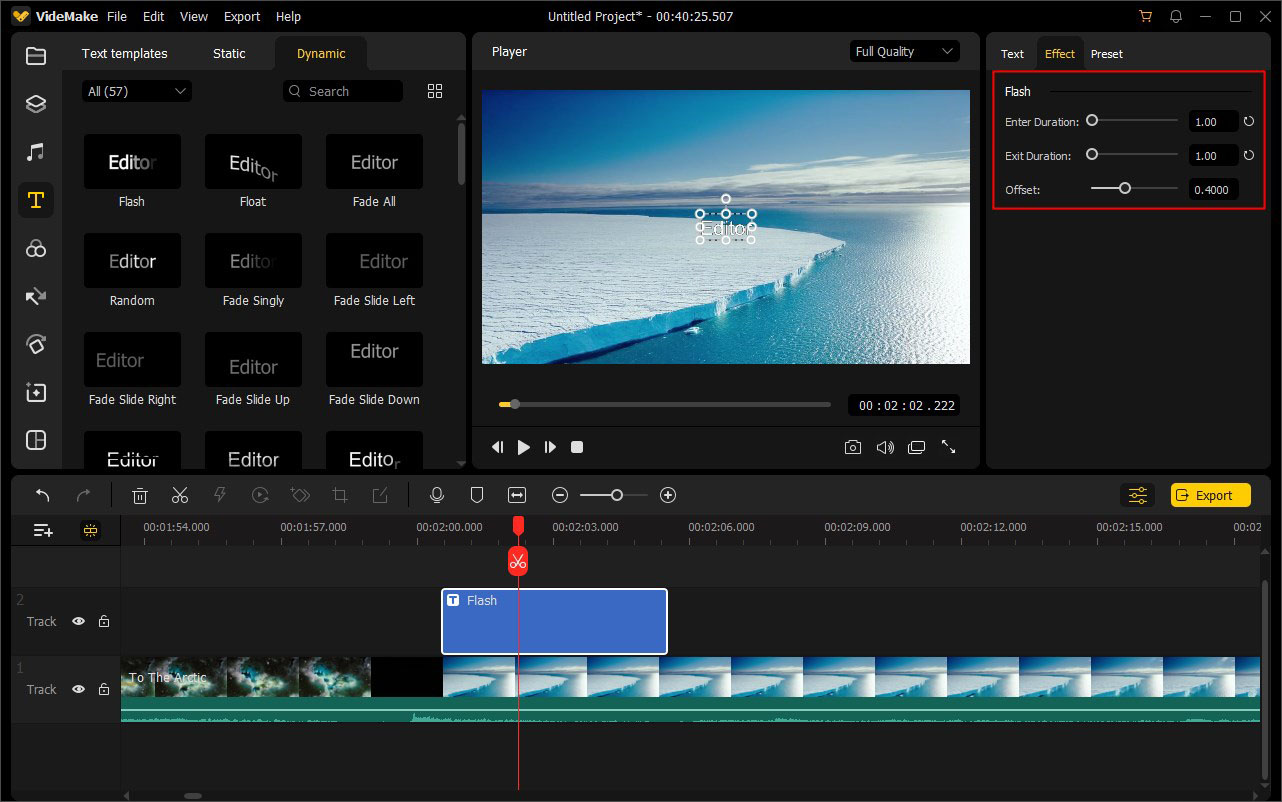Click the Offset slider handle
The height and width of the screenshot is (802, 1282).
click(x=1125, y=188)
